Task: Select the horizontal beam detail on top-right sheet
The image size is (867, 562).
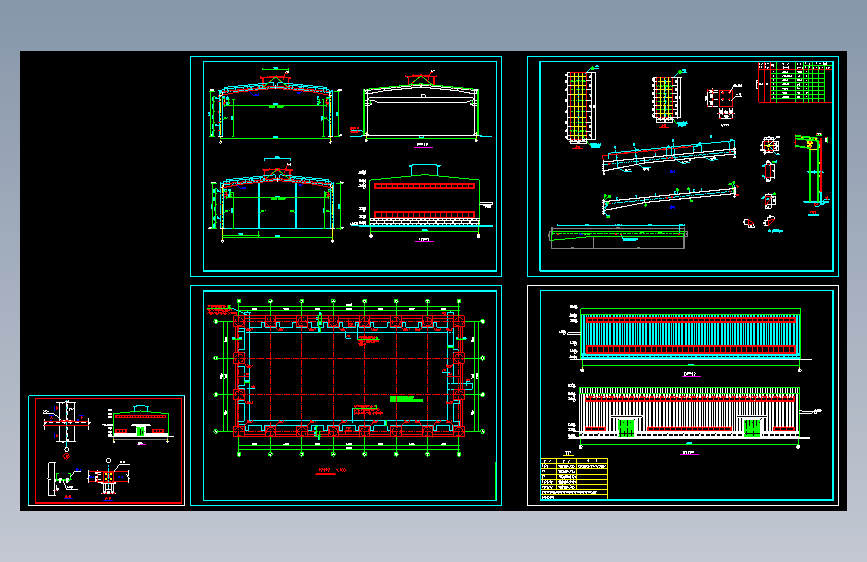Action: tap(618, 236)
